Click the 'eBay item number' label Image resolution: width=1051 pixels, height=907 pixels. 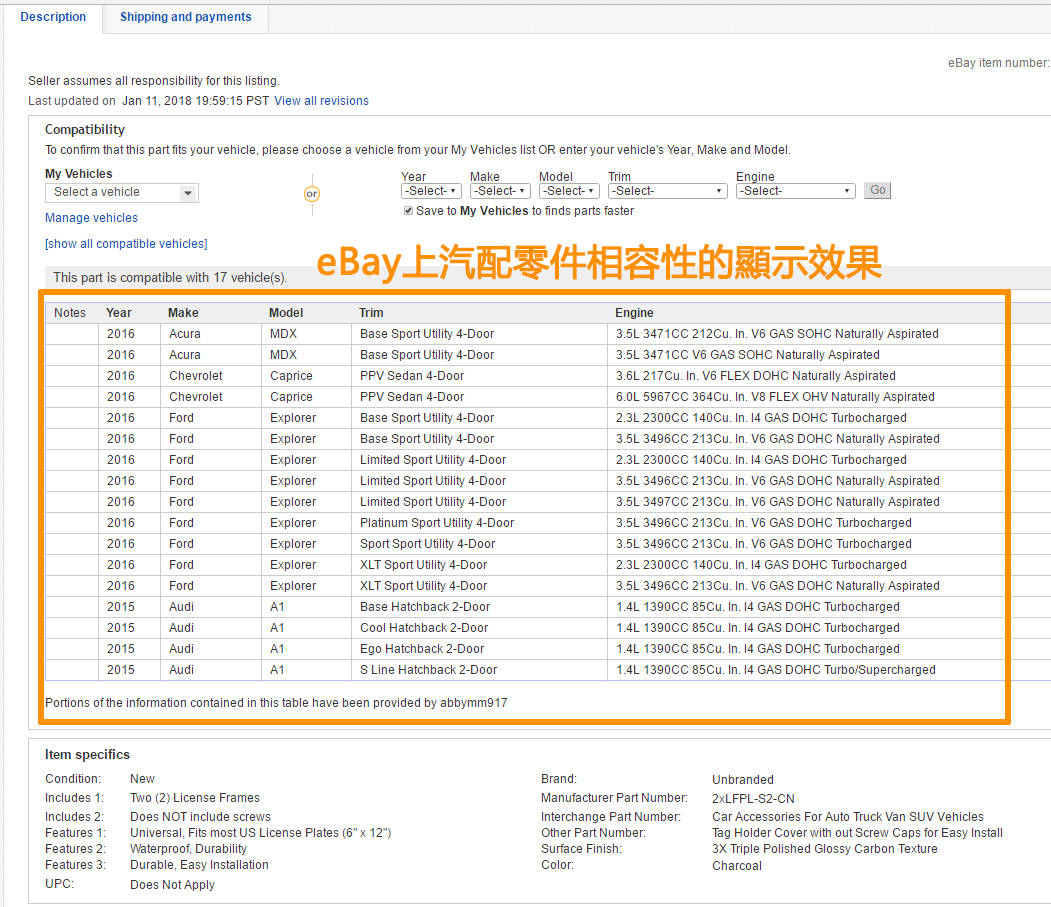(x=999, y=63)
